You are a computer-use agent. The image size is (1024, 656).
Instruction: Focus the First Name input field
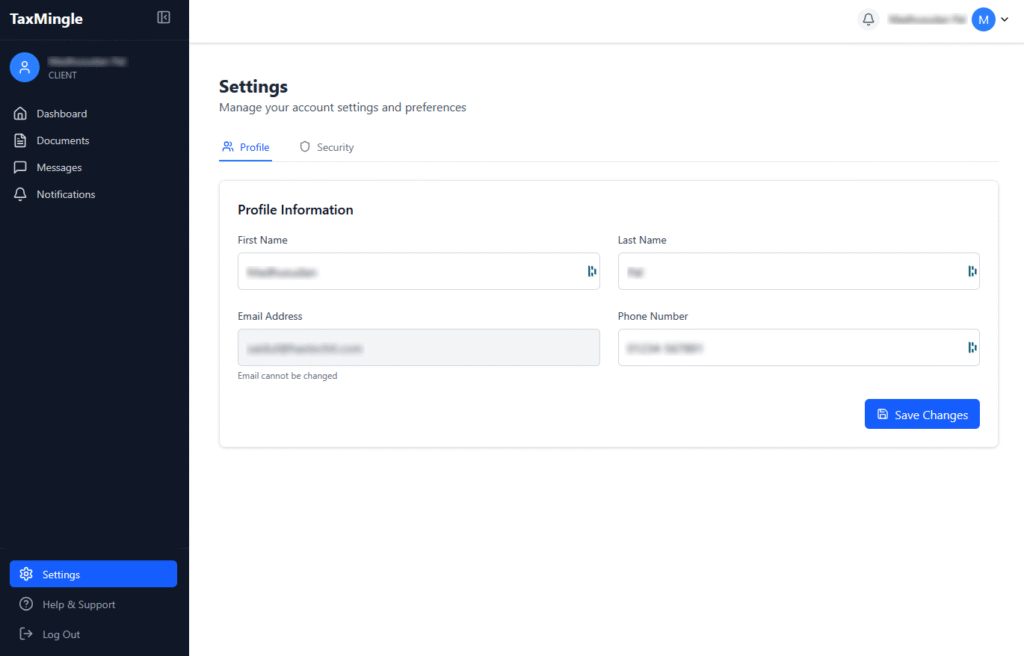tap(410, 271)
